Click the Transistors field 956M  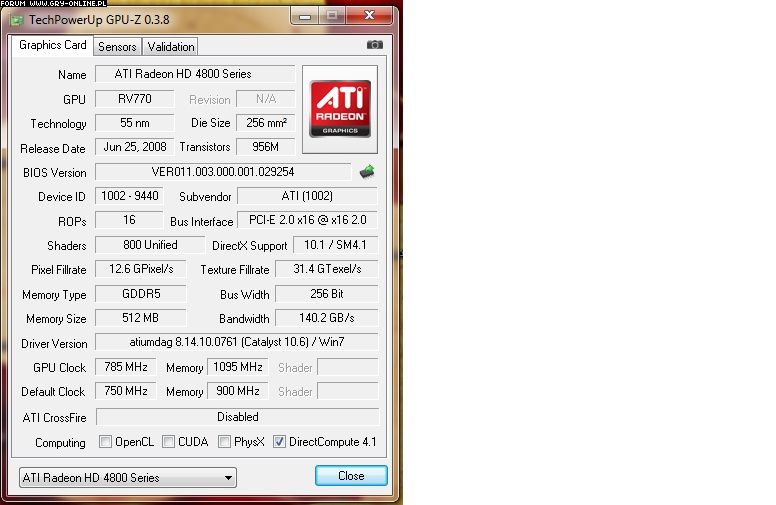point(266,147)
